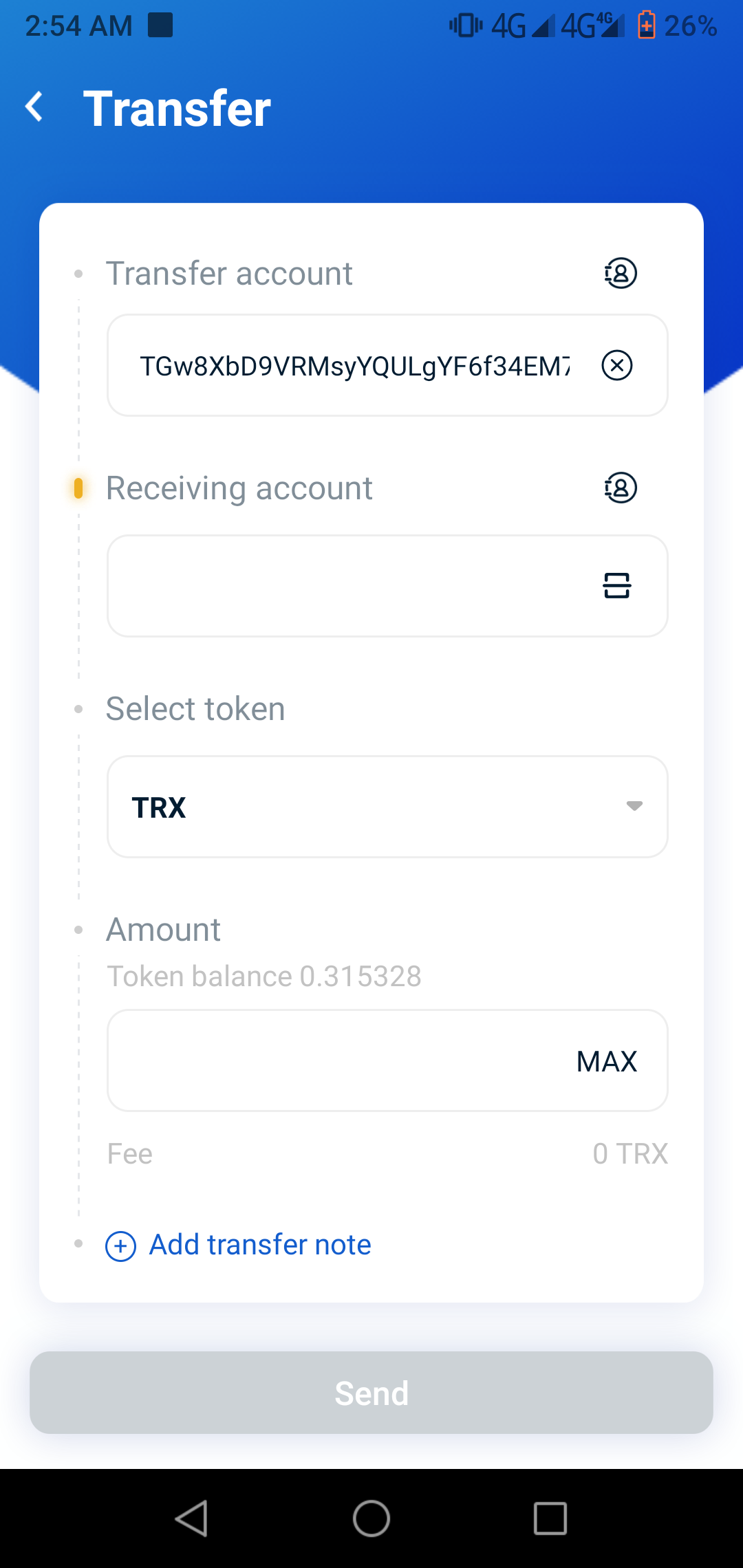The image size is (743, 1568).
Task: Tap Android back navigation button
Action: [x=192, y=1518]
